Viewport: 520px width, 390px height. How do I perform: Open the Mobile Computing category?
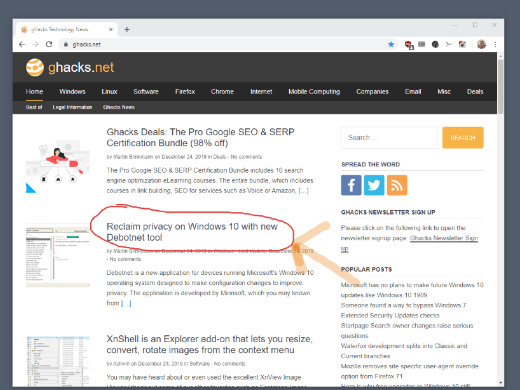pyautogui.click(x=314, y=91)
